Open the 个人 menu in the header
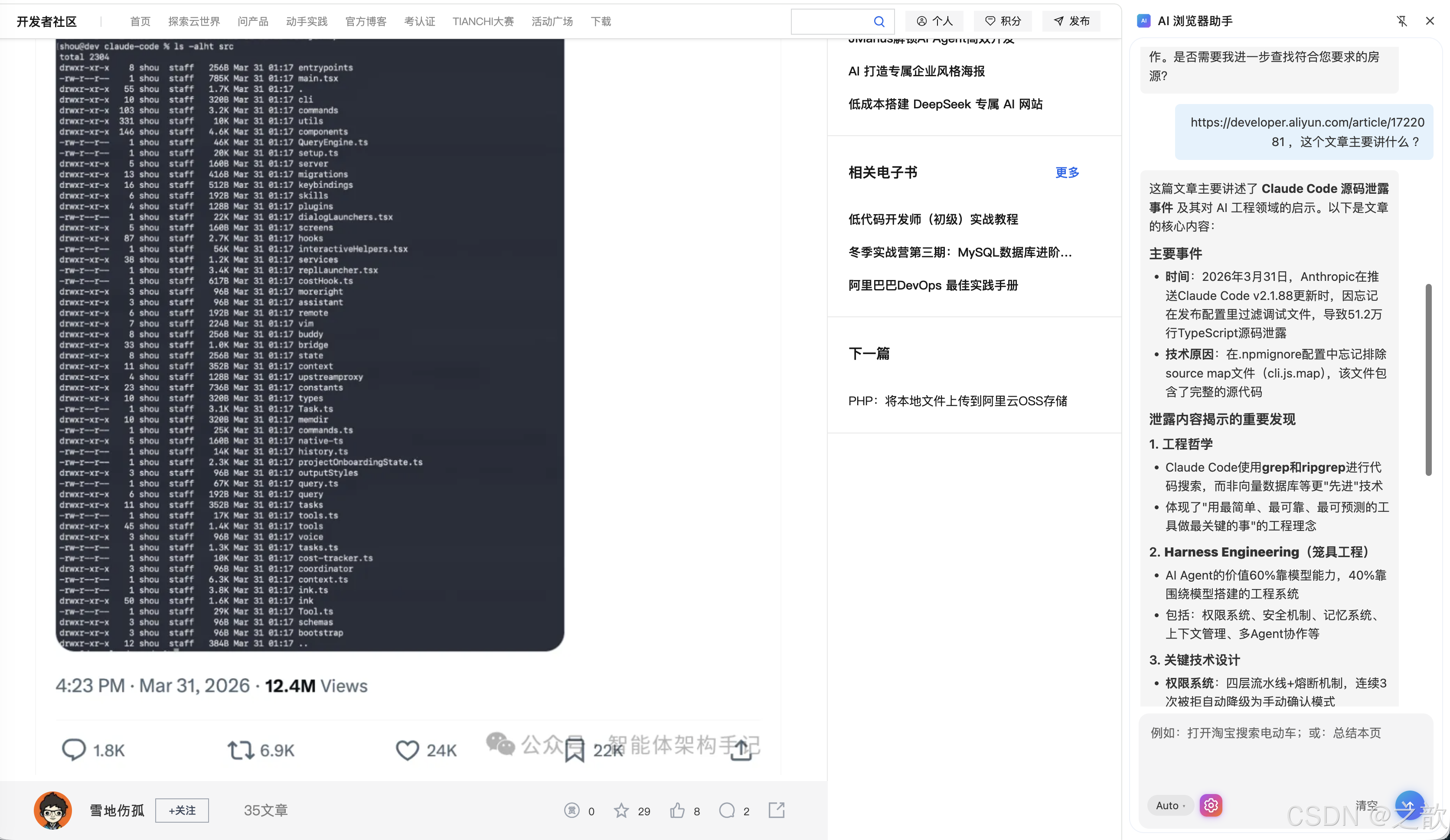1450x840 pixels. 934,21
